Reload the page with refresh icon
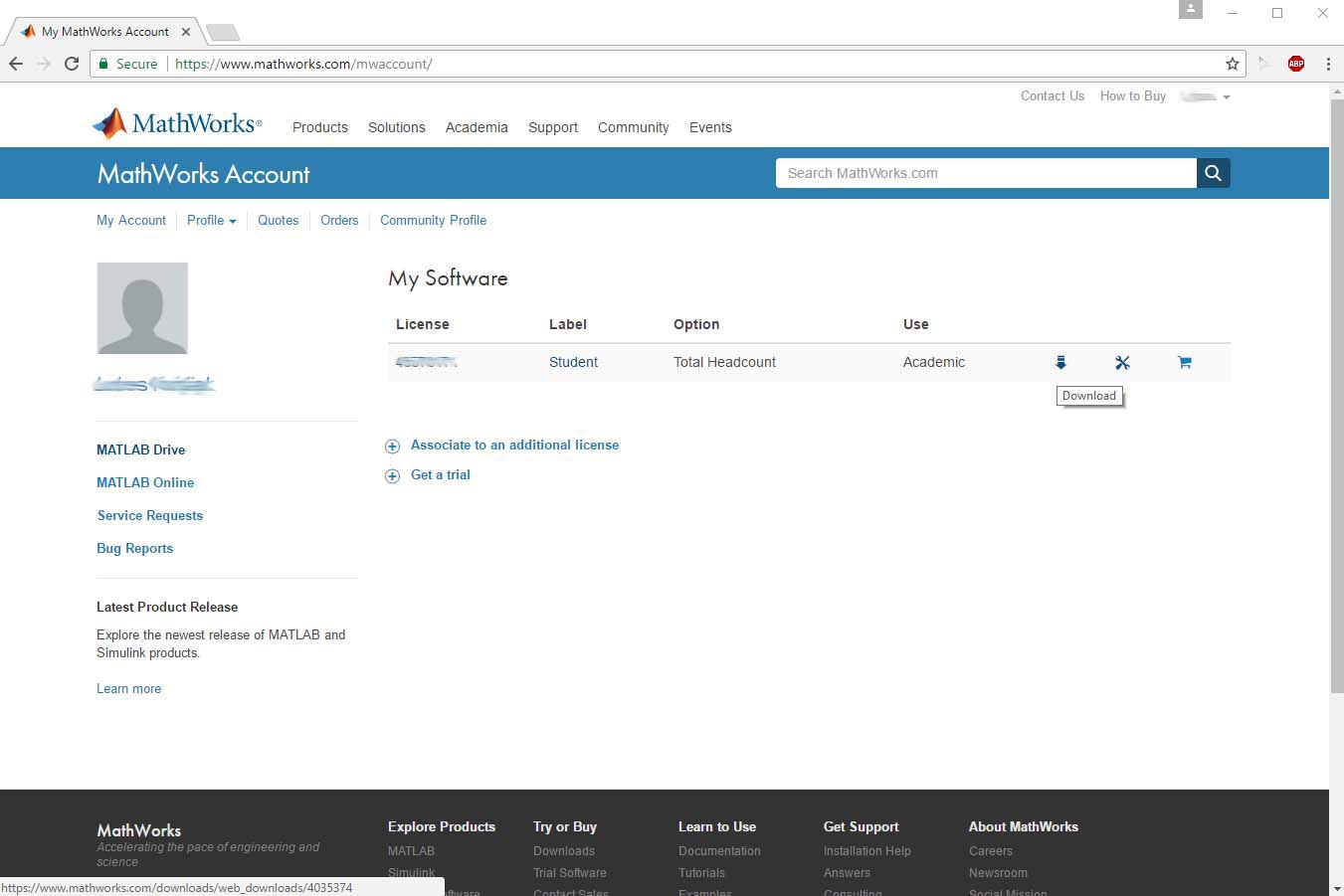This screenshot has height=896, width=1344. 72,64
